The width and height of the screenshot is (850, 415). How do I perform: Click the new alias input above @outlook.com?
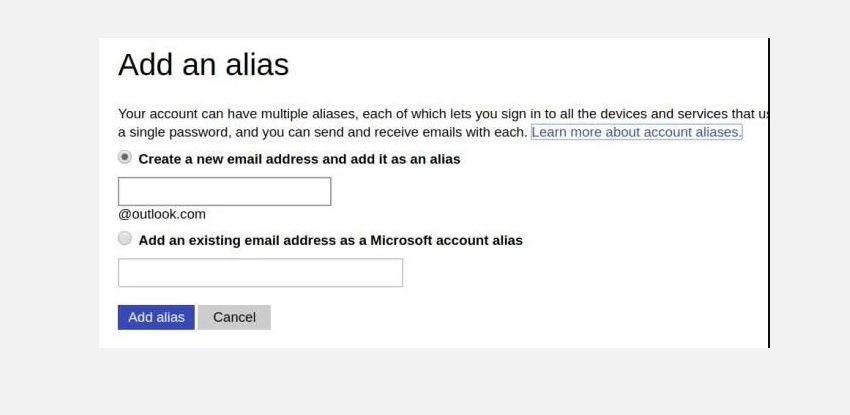pos(224,192)
